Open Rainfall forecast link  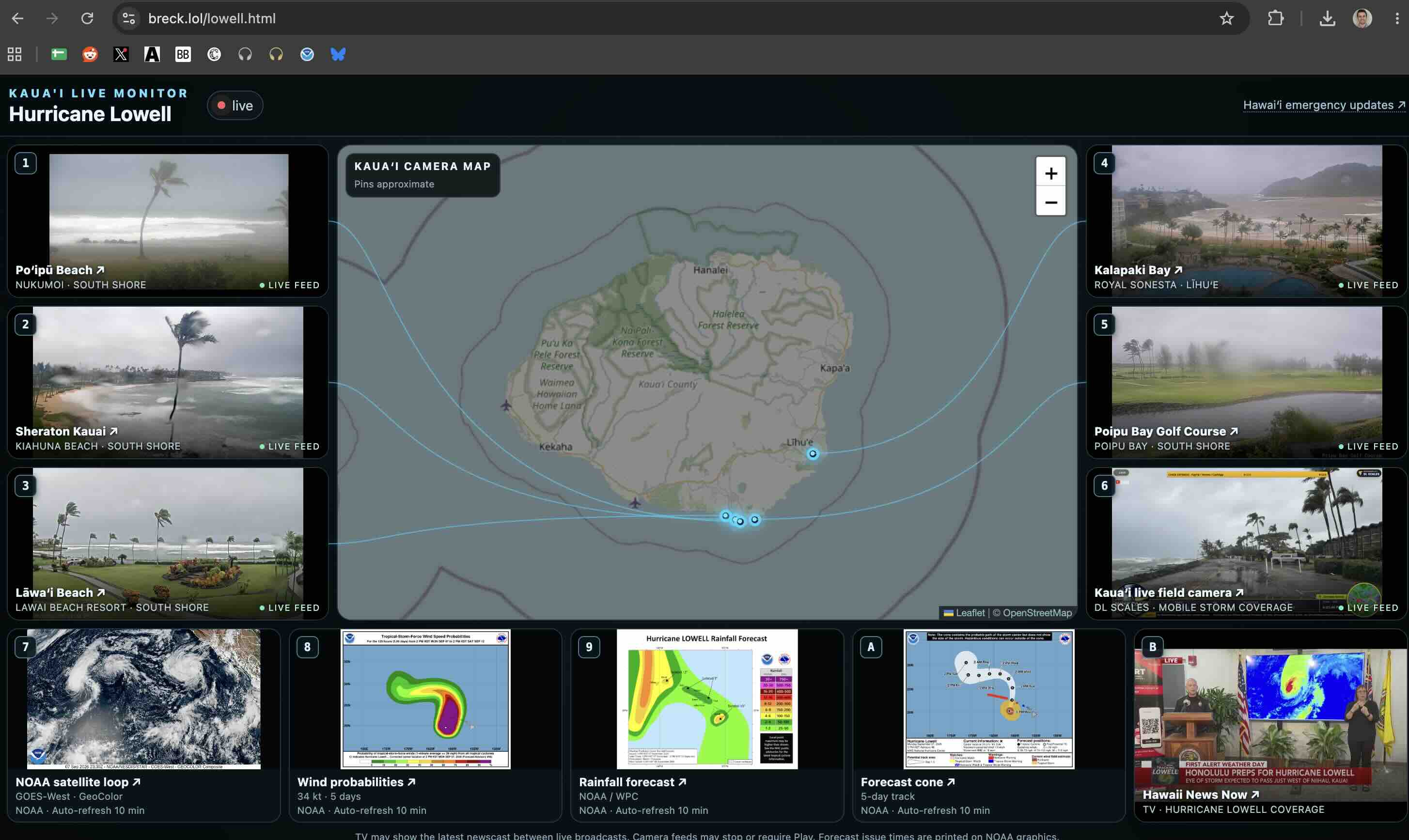point(632,782)
